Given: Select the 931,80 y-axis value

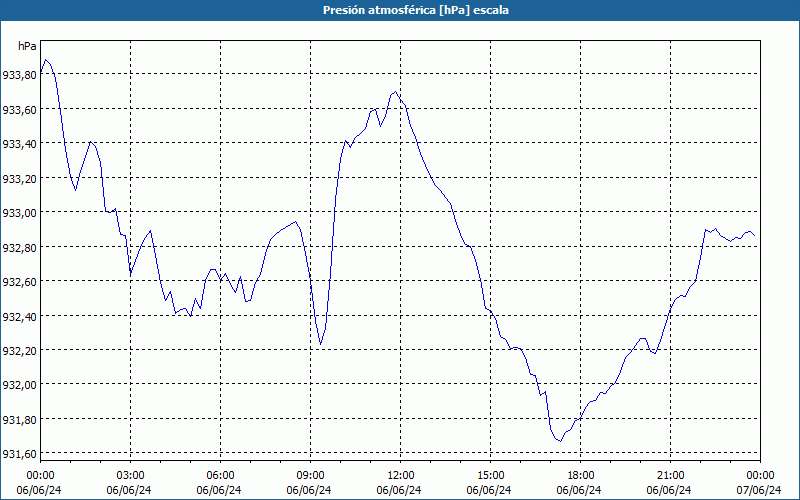Looking at the screenshot, I should click(19, 419).
